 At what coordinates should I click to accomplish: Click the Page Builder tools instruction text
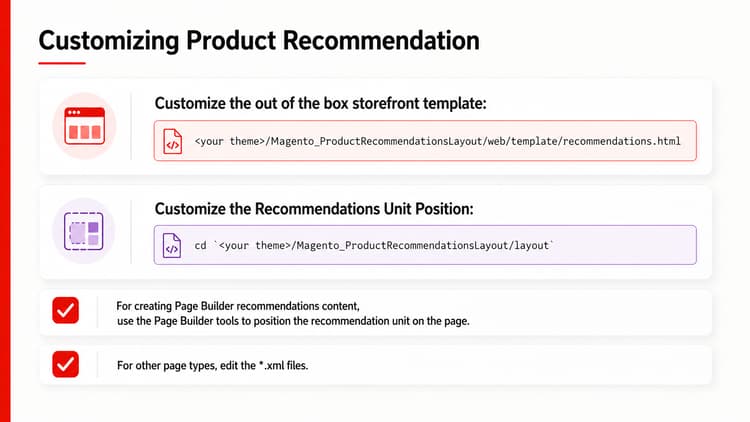coord(293,321)
